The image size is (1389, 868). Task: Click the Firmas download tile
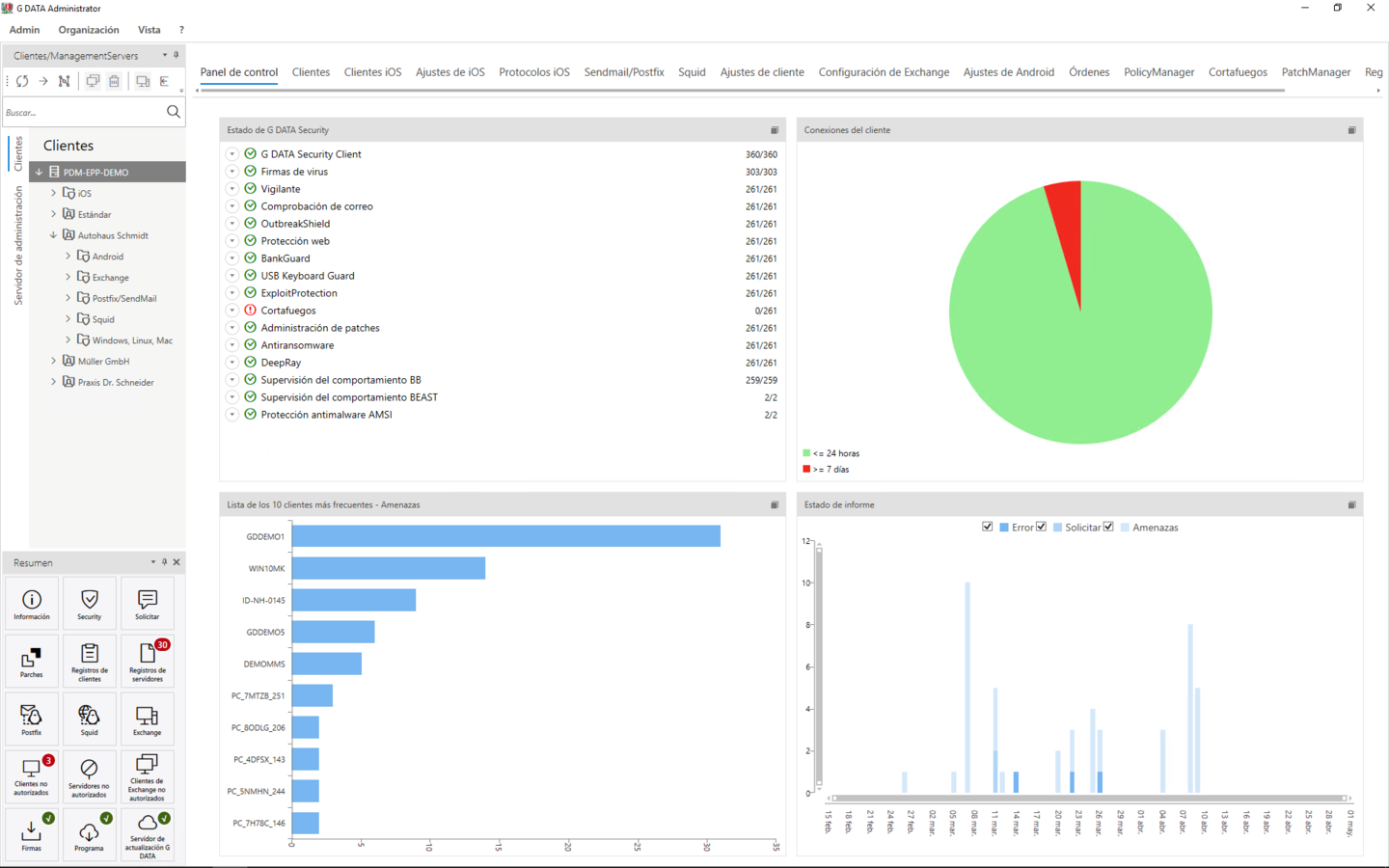coord(31,834)
